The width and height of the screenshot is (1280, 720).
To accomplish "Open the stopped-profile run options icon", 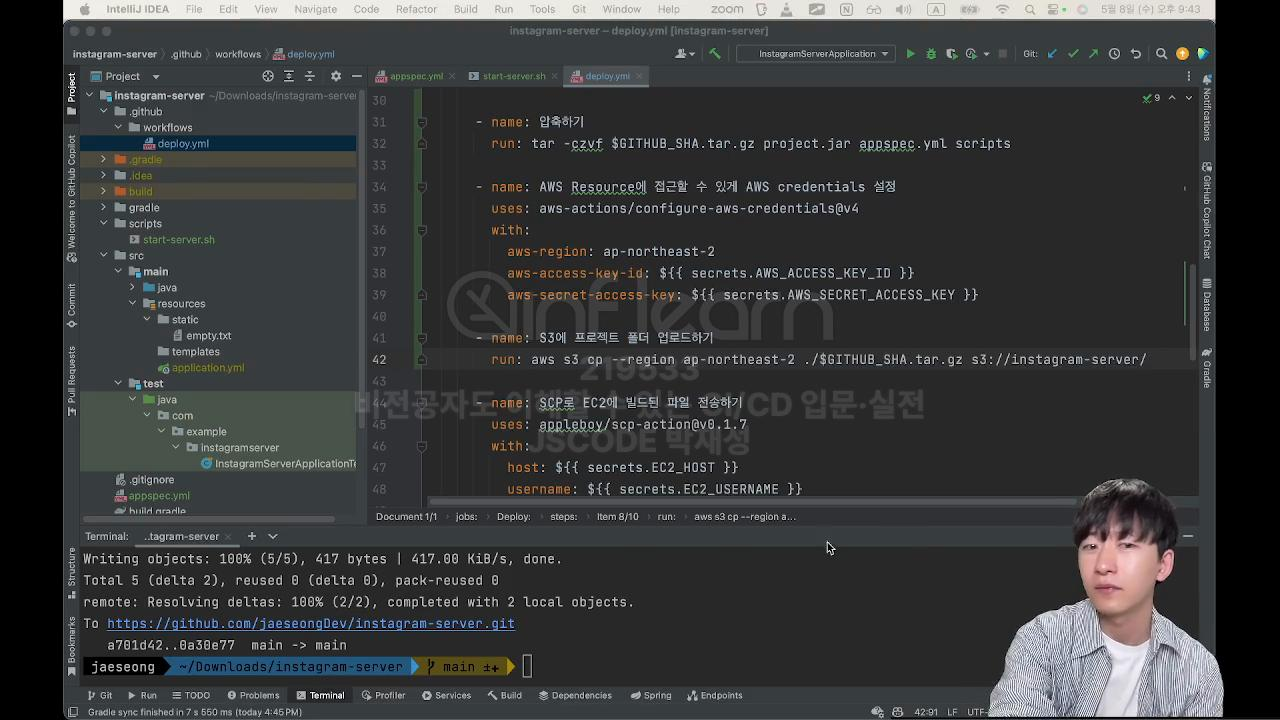I will [975, 54].
